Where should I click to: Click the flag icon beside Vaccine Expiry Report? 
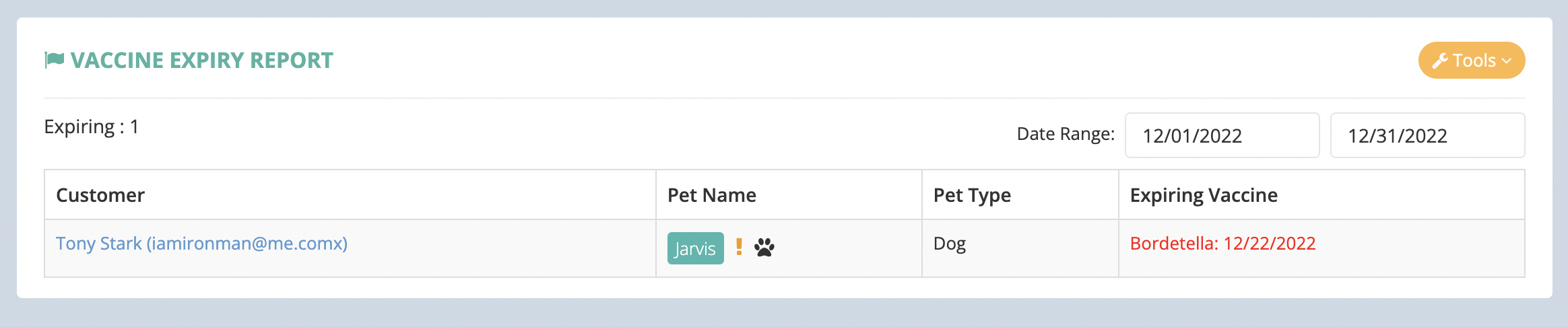(x=54, y=60)
